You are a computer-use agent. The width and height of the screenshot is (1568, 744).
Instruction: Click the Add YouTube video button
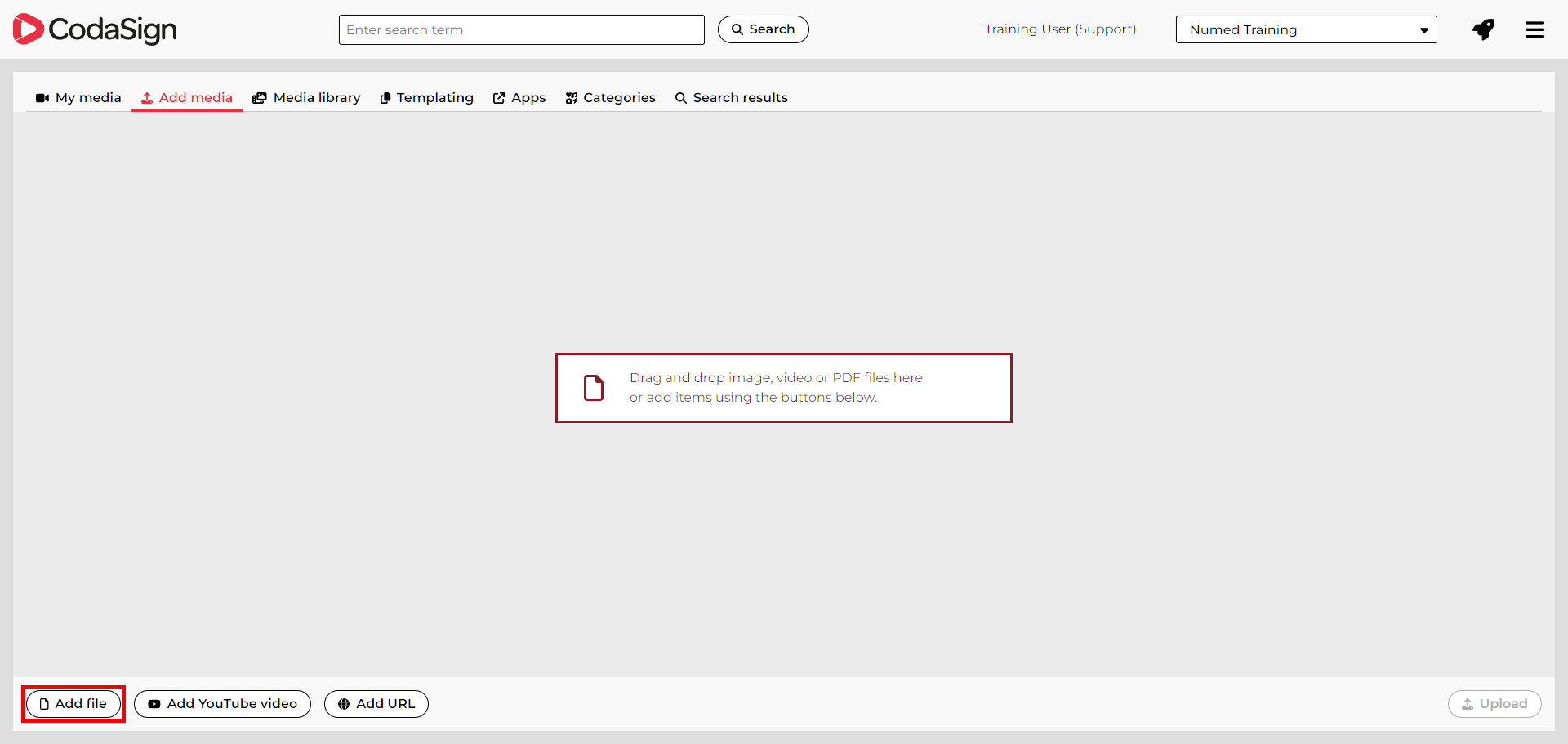(222, 704)
